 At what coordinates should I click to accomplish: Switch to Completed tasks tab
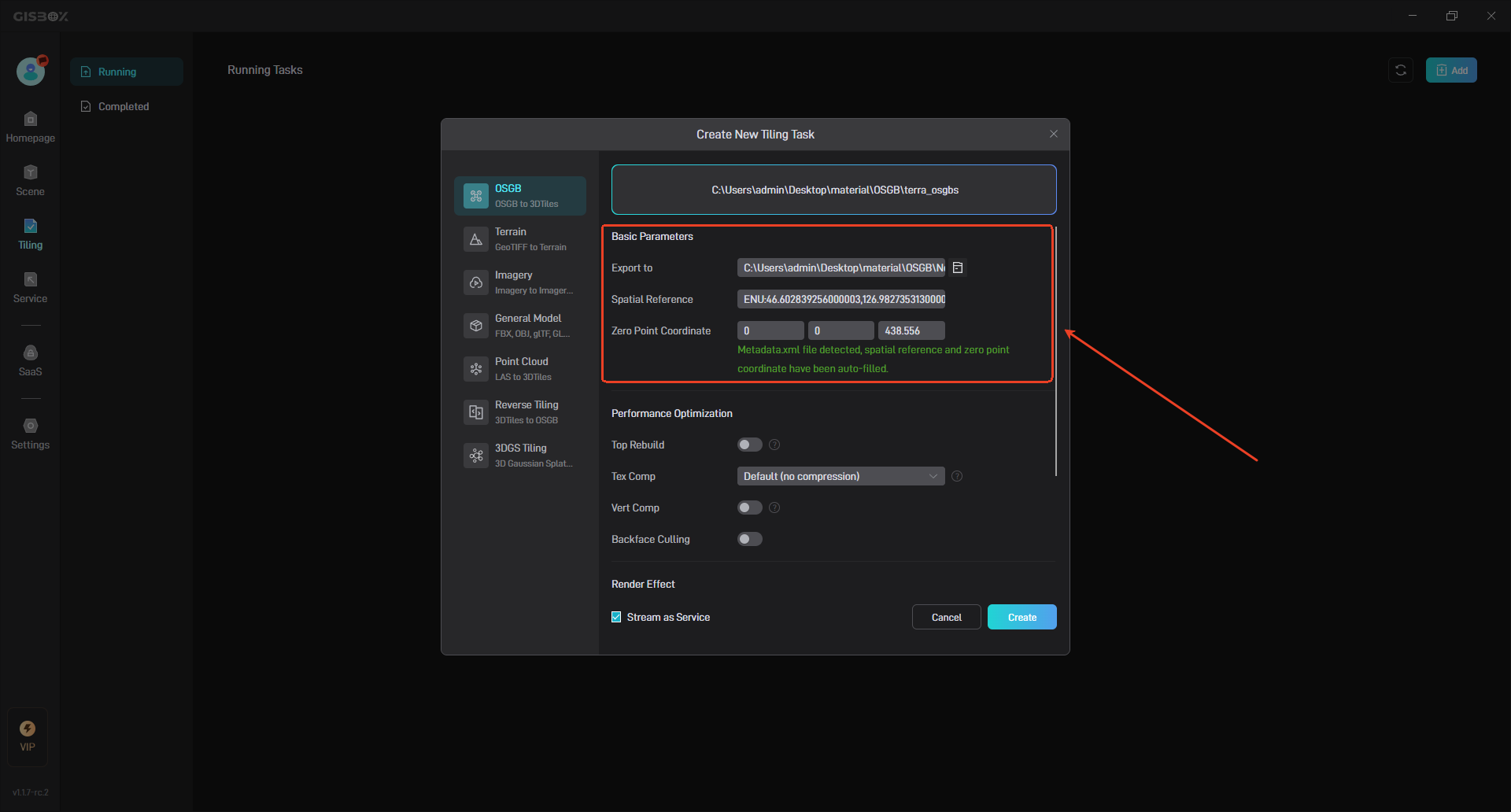pyautogui.click(x=127, y=106)
